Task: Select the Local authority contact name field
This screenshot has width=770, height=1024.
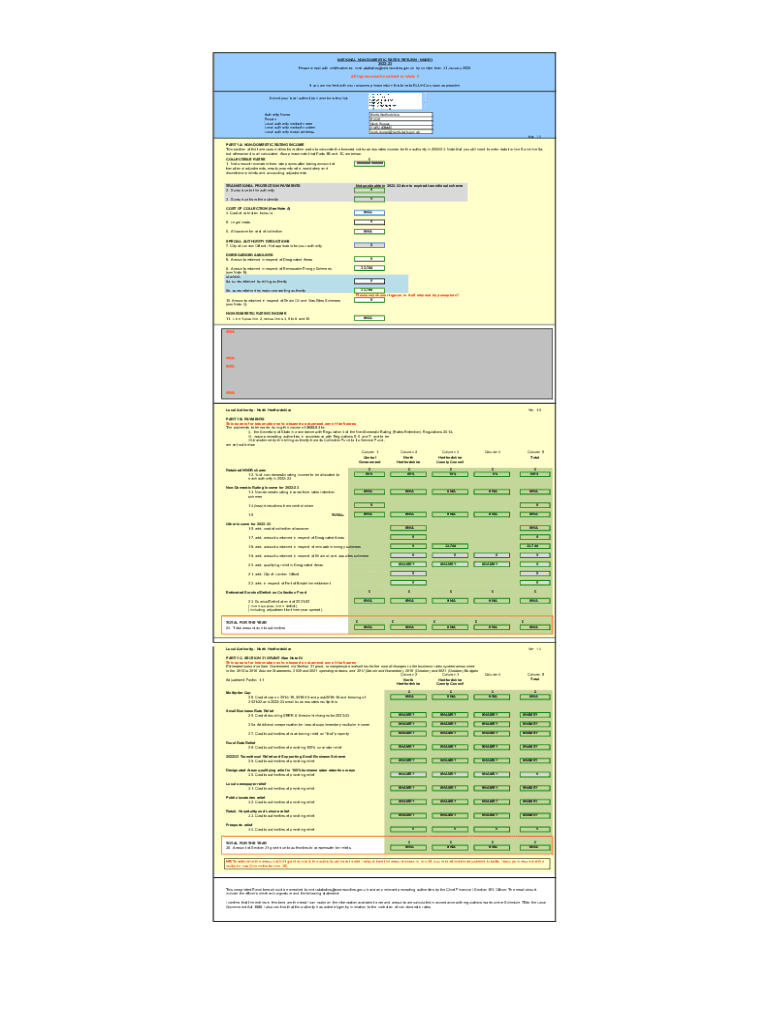Action: [403, 123]
